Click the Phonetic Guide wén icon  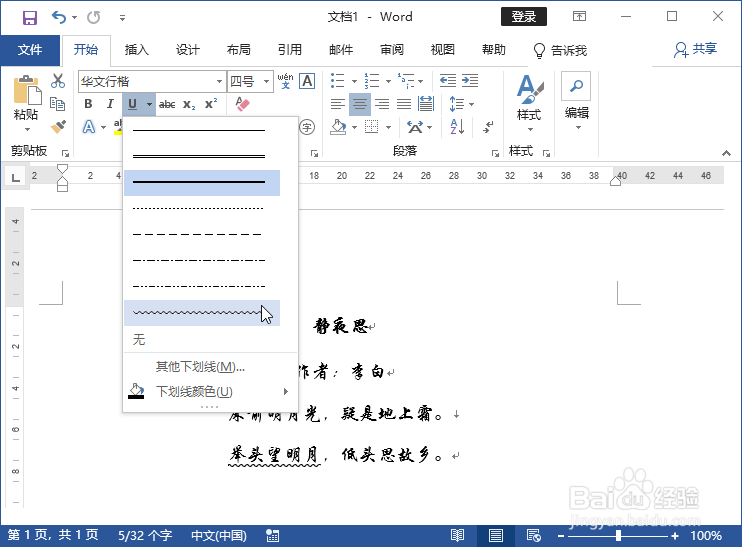tap(285, 81)
